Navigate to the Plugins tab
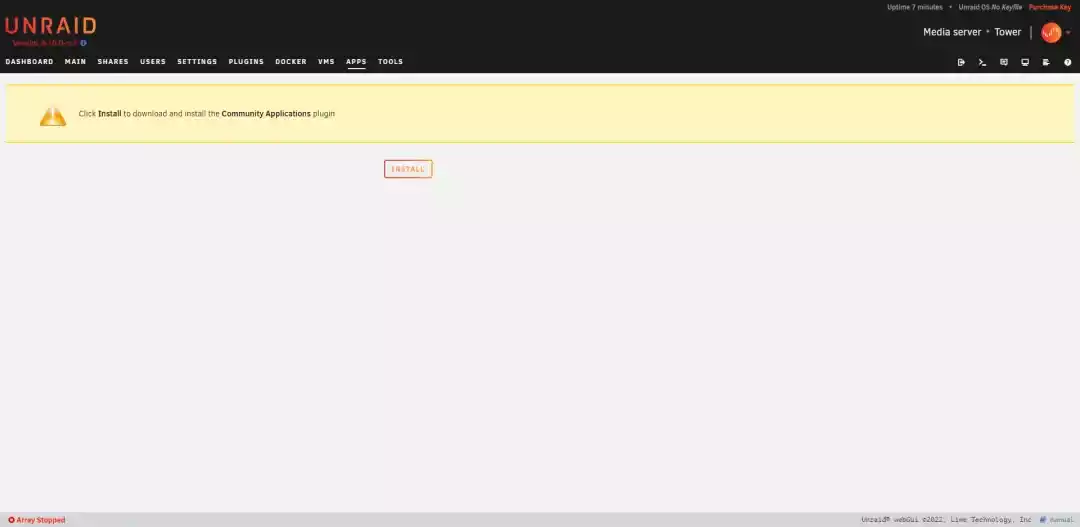This screenshot has width=1080, height=527. (x=246, y=62)
